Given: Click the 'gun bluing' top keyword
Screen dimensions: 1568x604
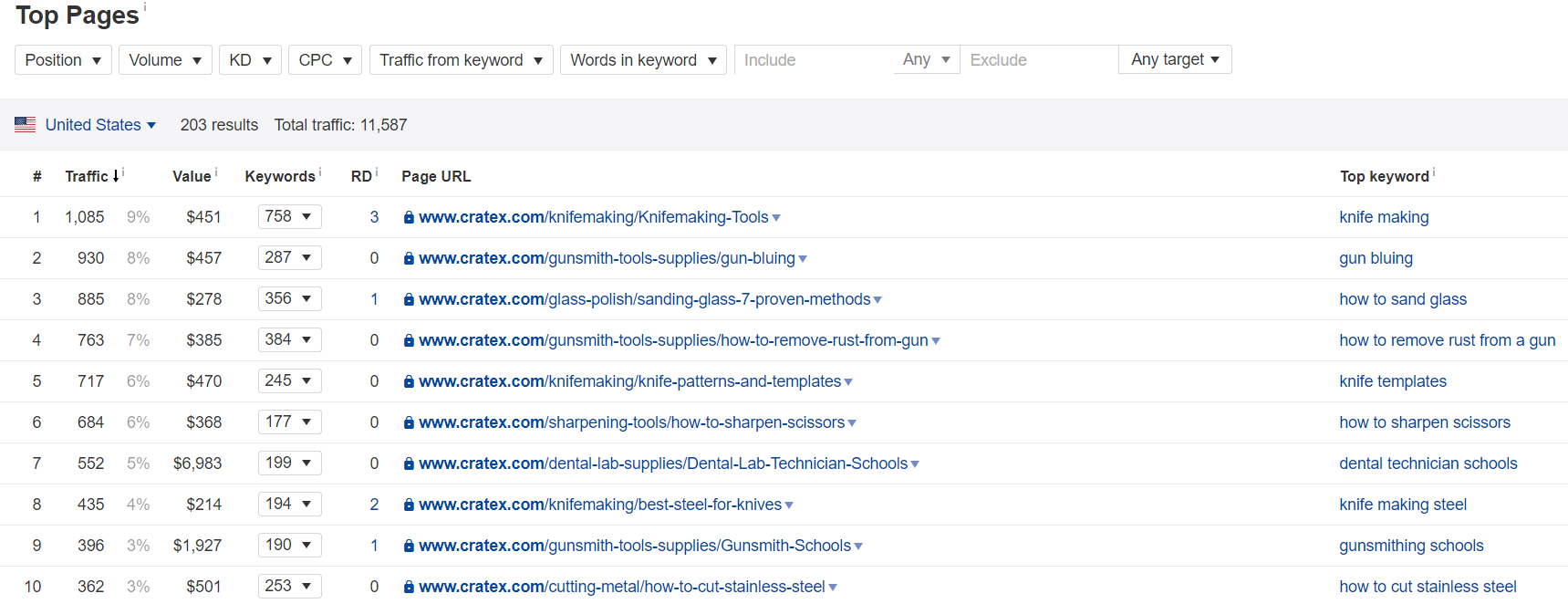Looking at the screenshot, I should [1376, 258].
